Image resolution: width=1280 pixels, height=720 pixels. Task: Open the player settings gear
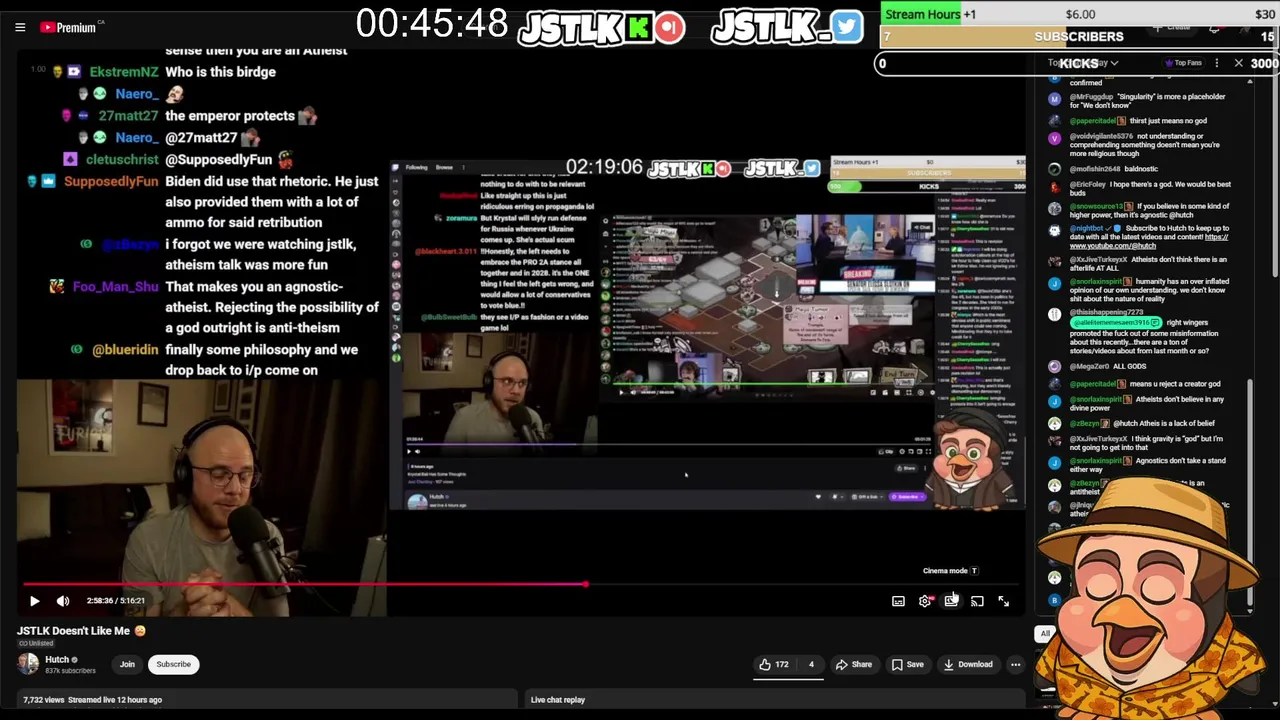click(925, 601)
